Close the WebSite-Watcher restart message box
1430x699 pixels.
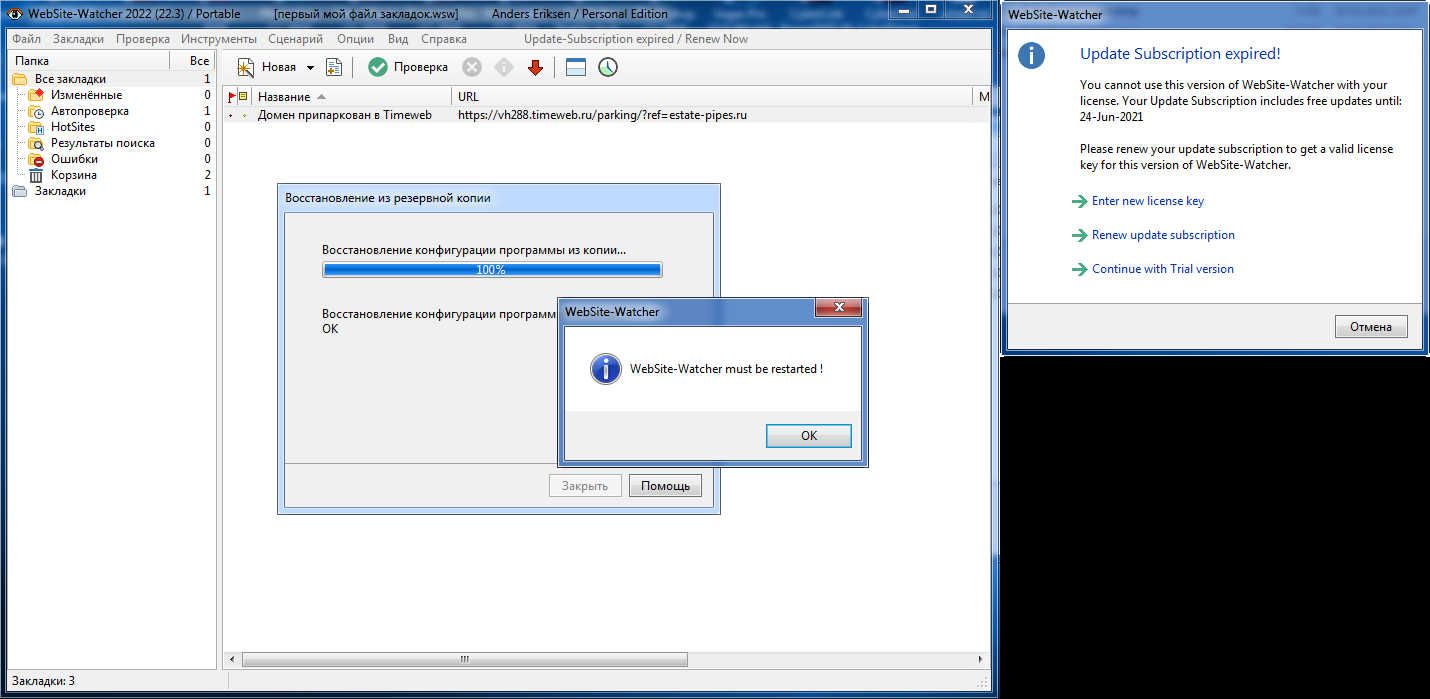pyautogui.click(x=838, y=308)
